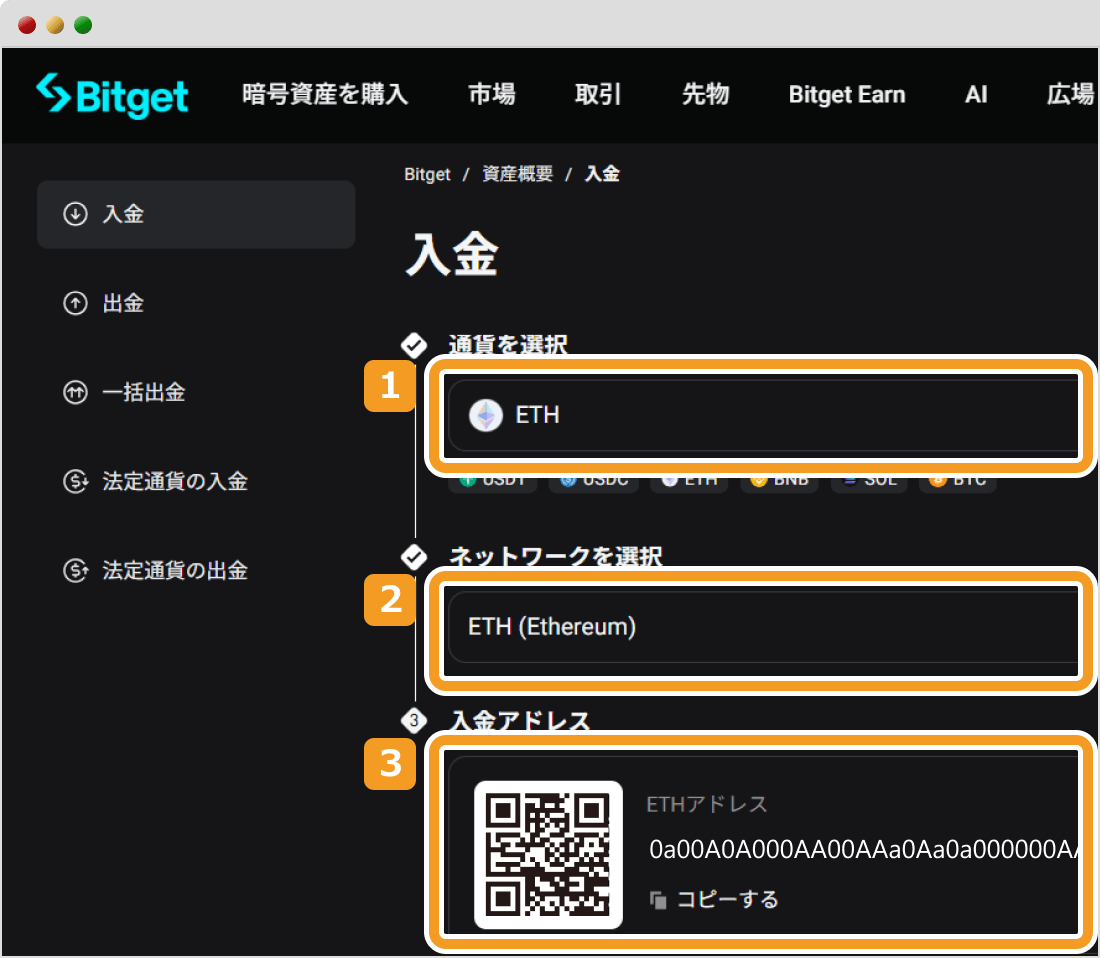Click the 法定通貨の入金 sidebar icon
This screenshot has width=1100, height=958.
pyautogui.click(x=76, y=482)
